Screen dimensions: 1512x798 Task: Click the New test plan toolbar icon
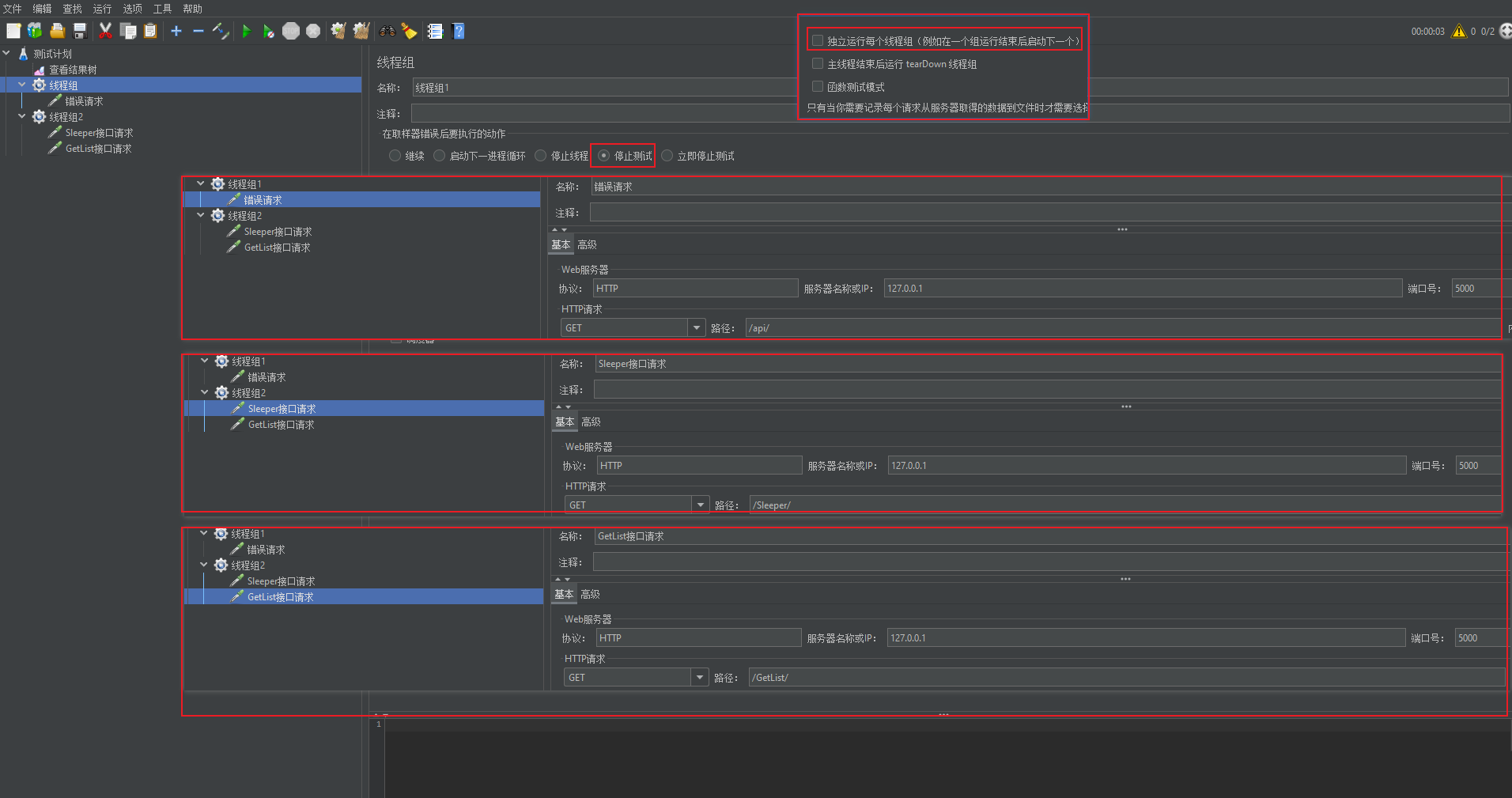13,31
